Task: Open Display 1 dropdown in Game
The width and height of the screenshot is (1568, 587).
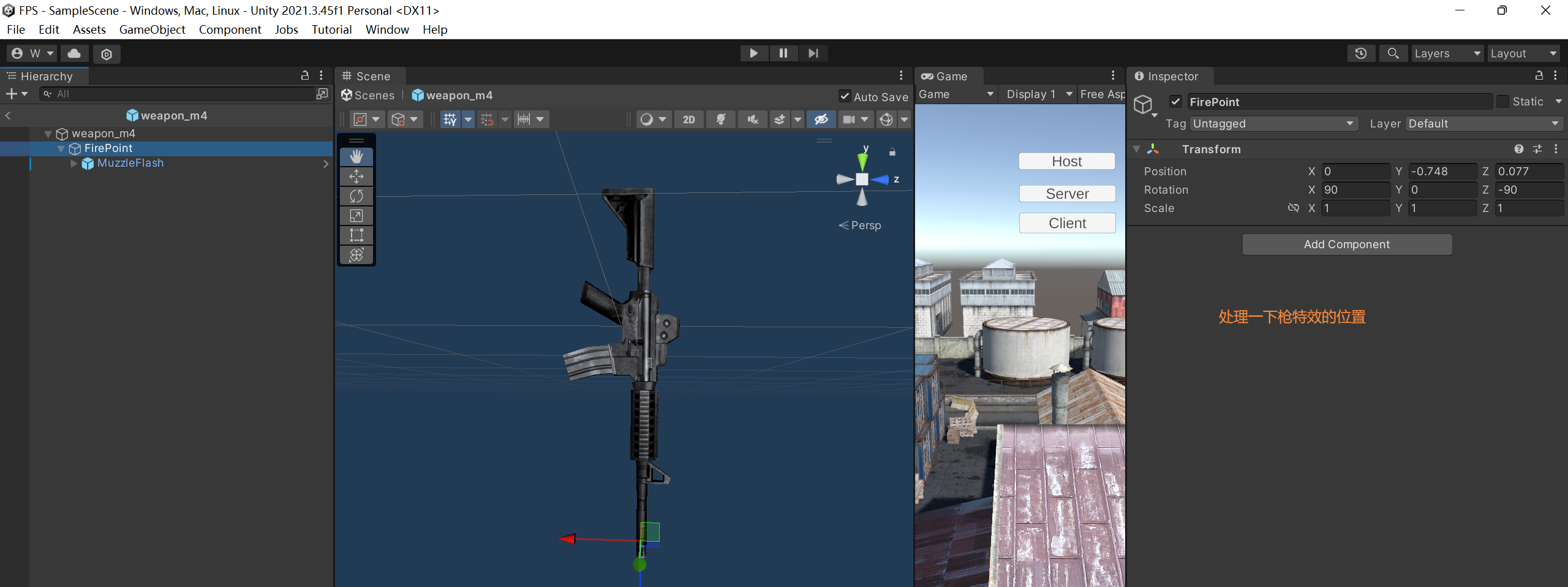Action: click(1038, 94)
